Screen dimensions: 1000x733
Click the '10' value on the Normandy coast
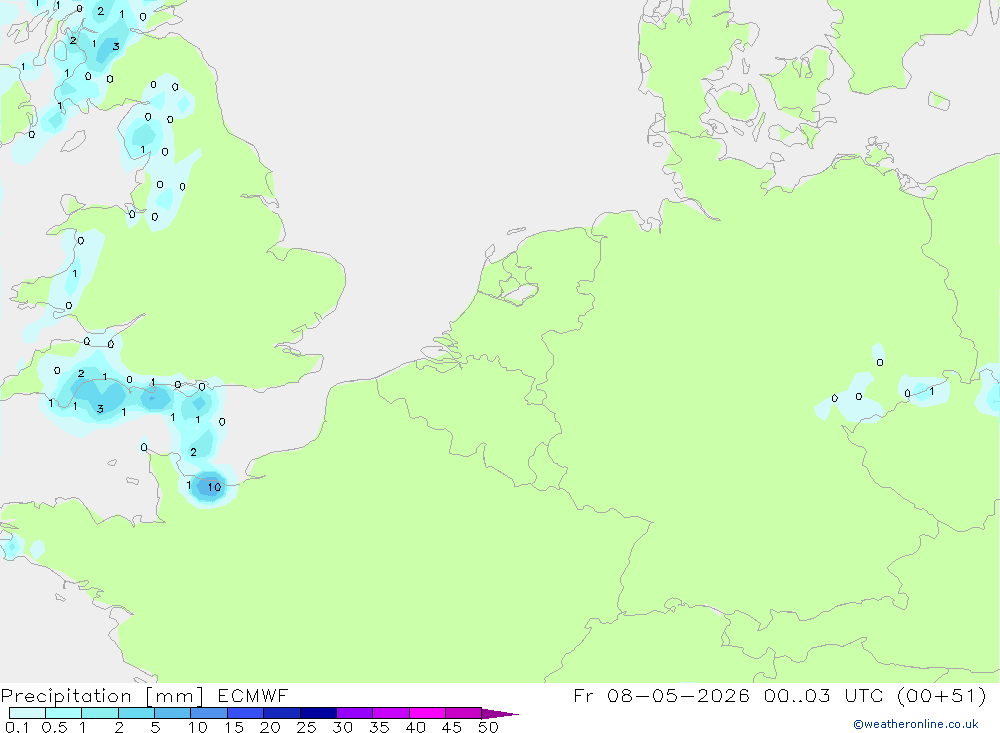pyautogui.click(x=214, y=487)
